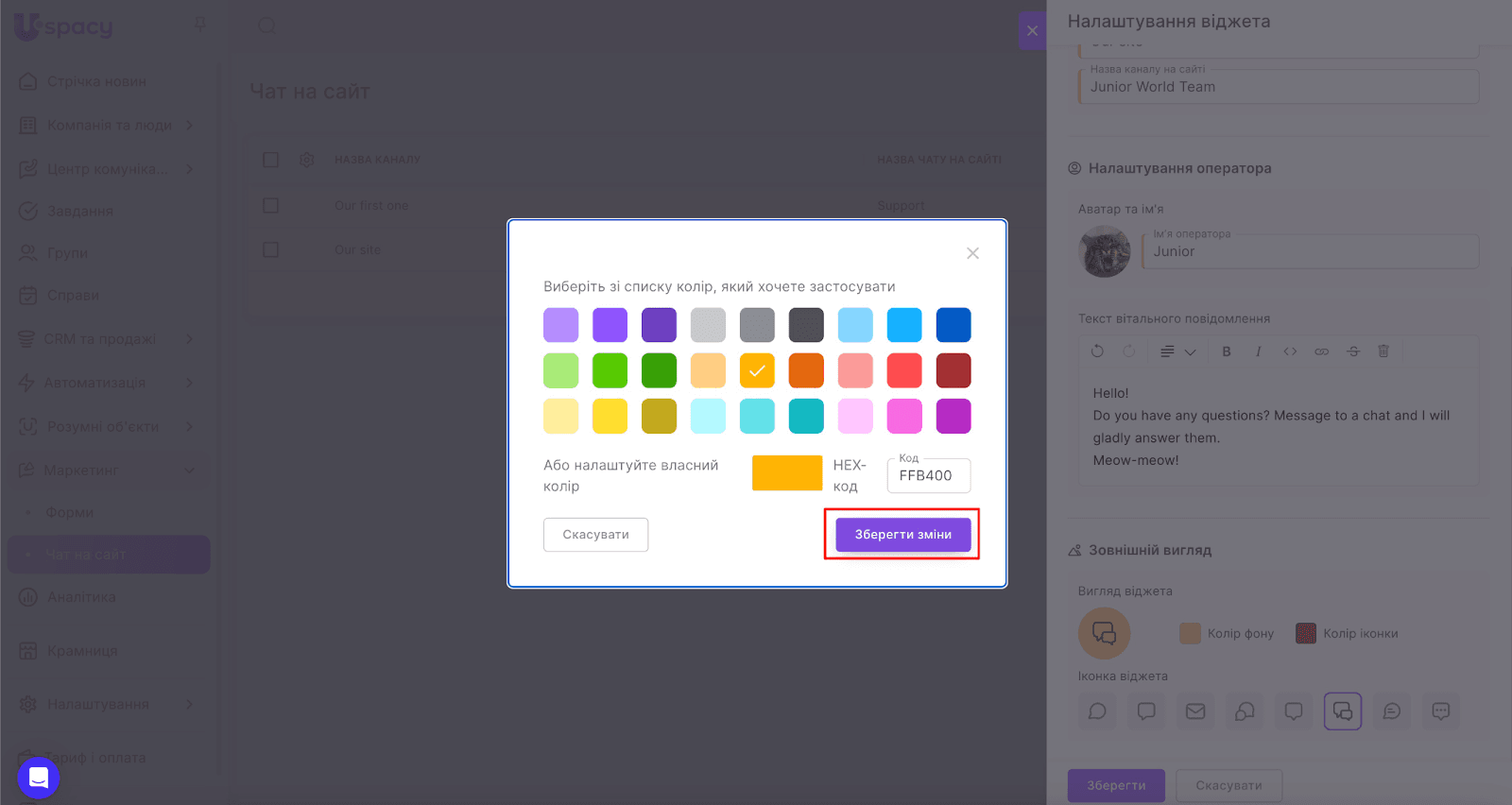Select the three-dots chat bubble widget icon
1512x805 pixels.
[1440, 711]
